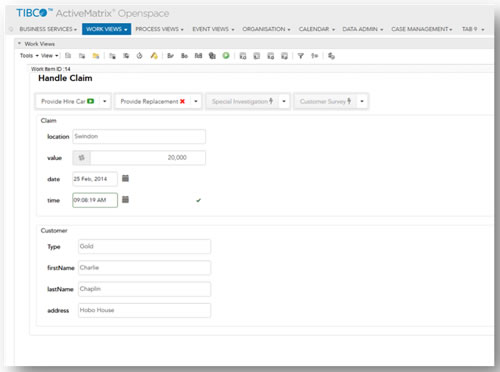The image size is (500, 372).
Task: Open the picker icon beside time field
Action: [125, 199]
